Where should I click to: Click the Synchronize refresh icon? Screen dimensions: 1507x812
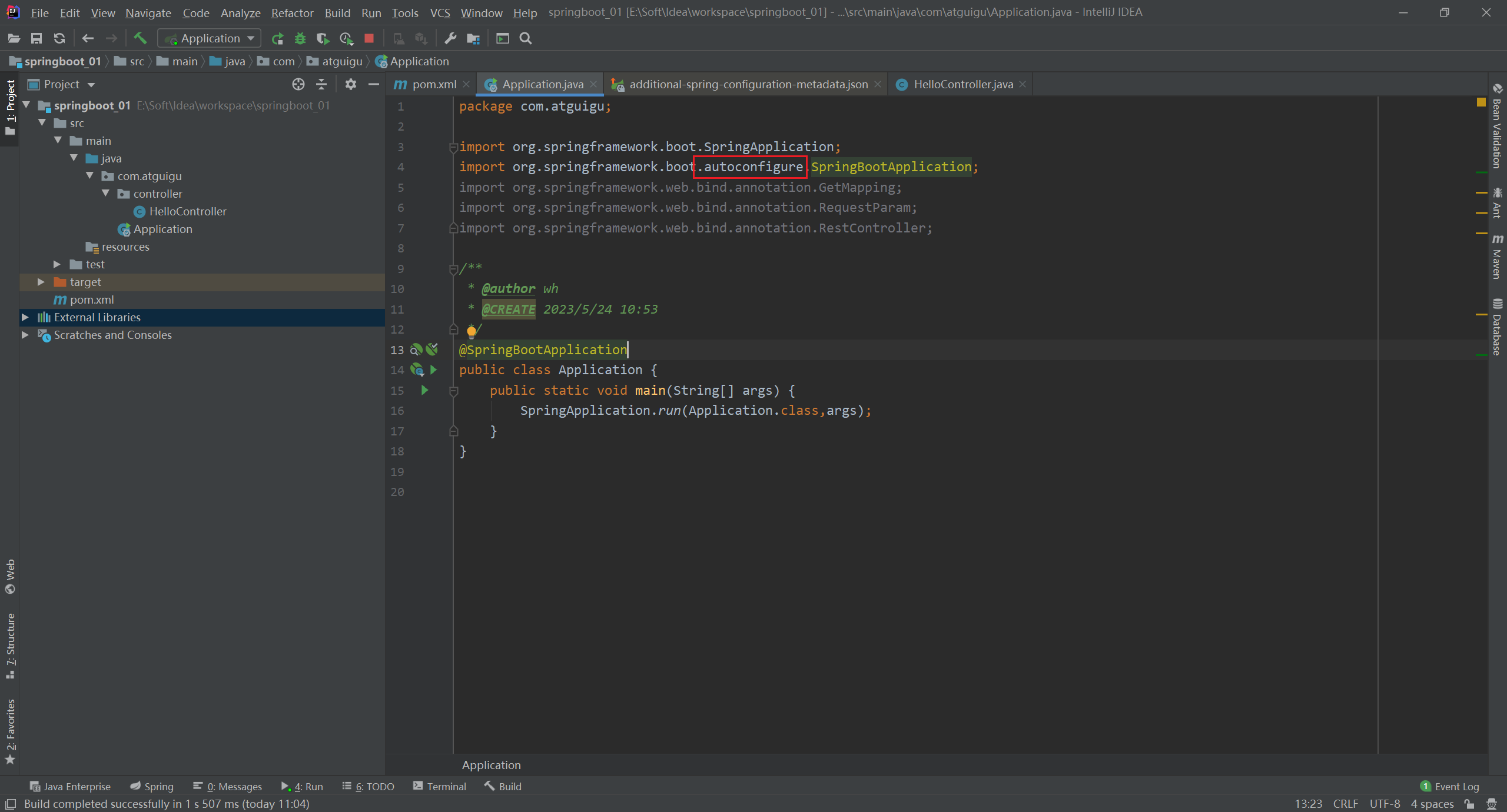pos(59,38)
